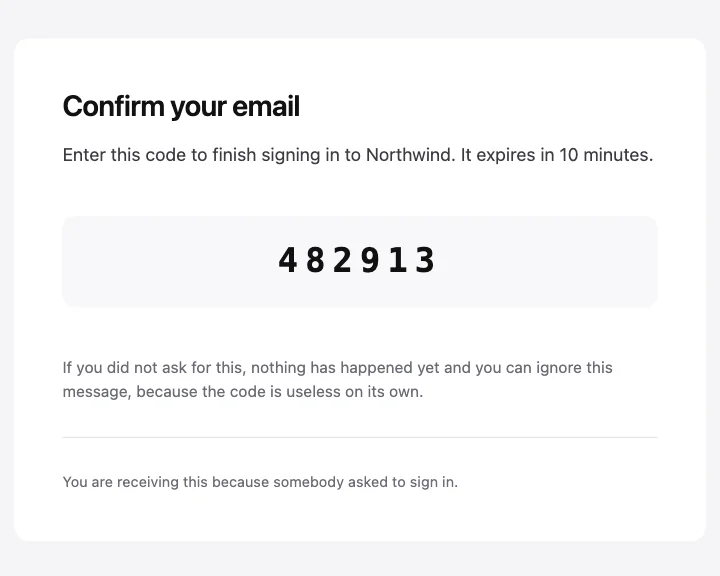720x576 pixels.
Task: Select the digit 1 in the code
Action: [398, 260]
